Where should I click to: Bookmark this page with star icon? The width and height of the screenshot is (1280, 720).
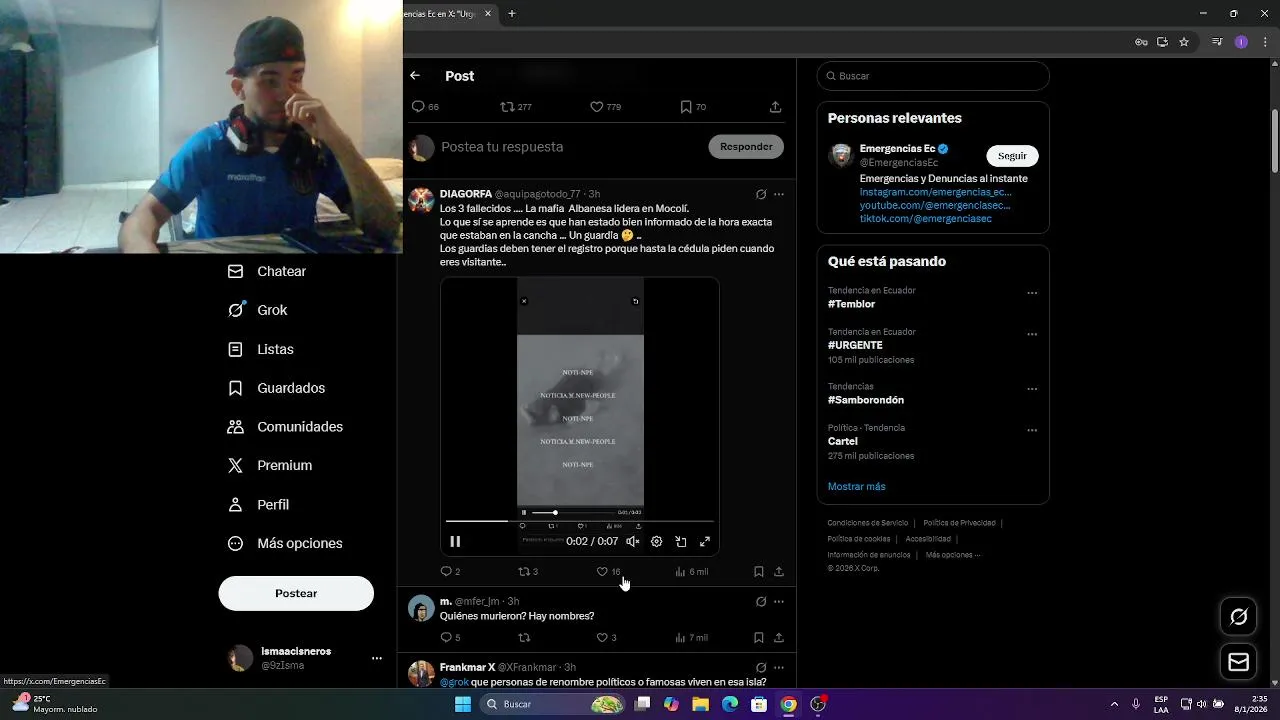[x=1184, y=42]
